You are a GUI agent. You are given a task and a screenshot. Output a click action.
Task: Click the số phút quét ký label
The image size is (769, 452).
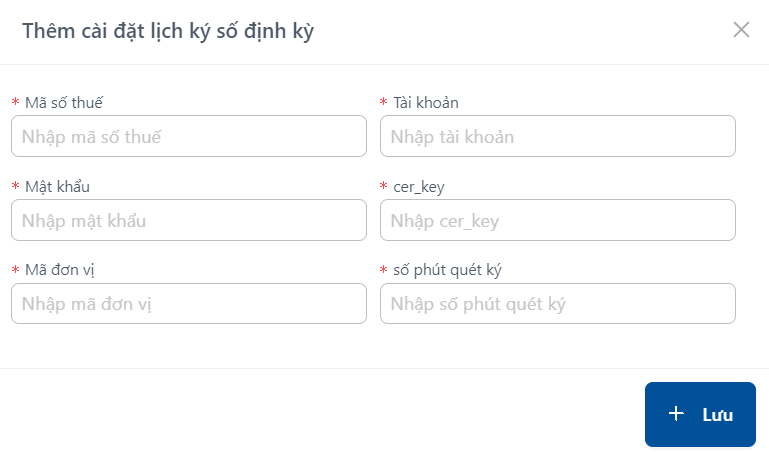click(x=447, y=270)
